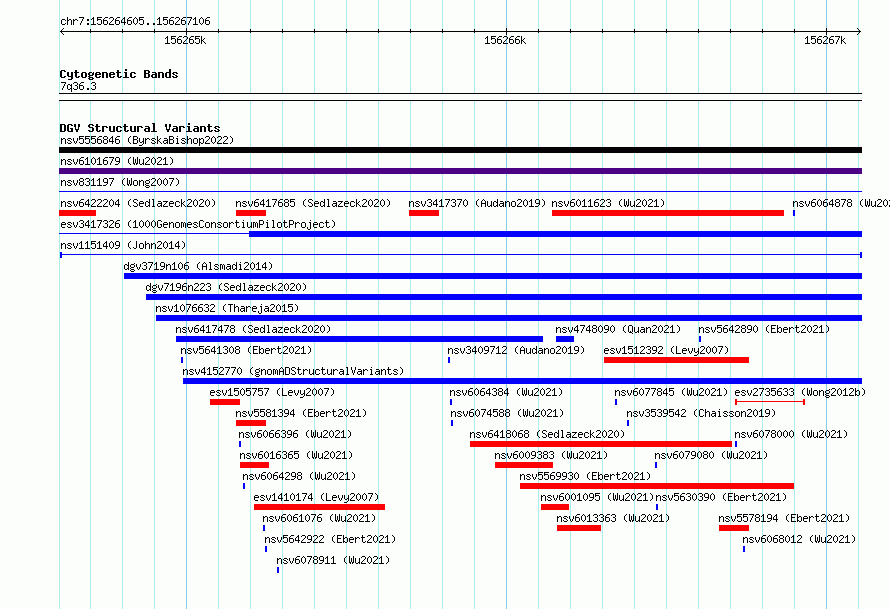The height and width of the screenshot is (609, 890).
Task: Click the 7q36.3 cytogenetic band label
Action: point(78,86)
